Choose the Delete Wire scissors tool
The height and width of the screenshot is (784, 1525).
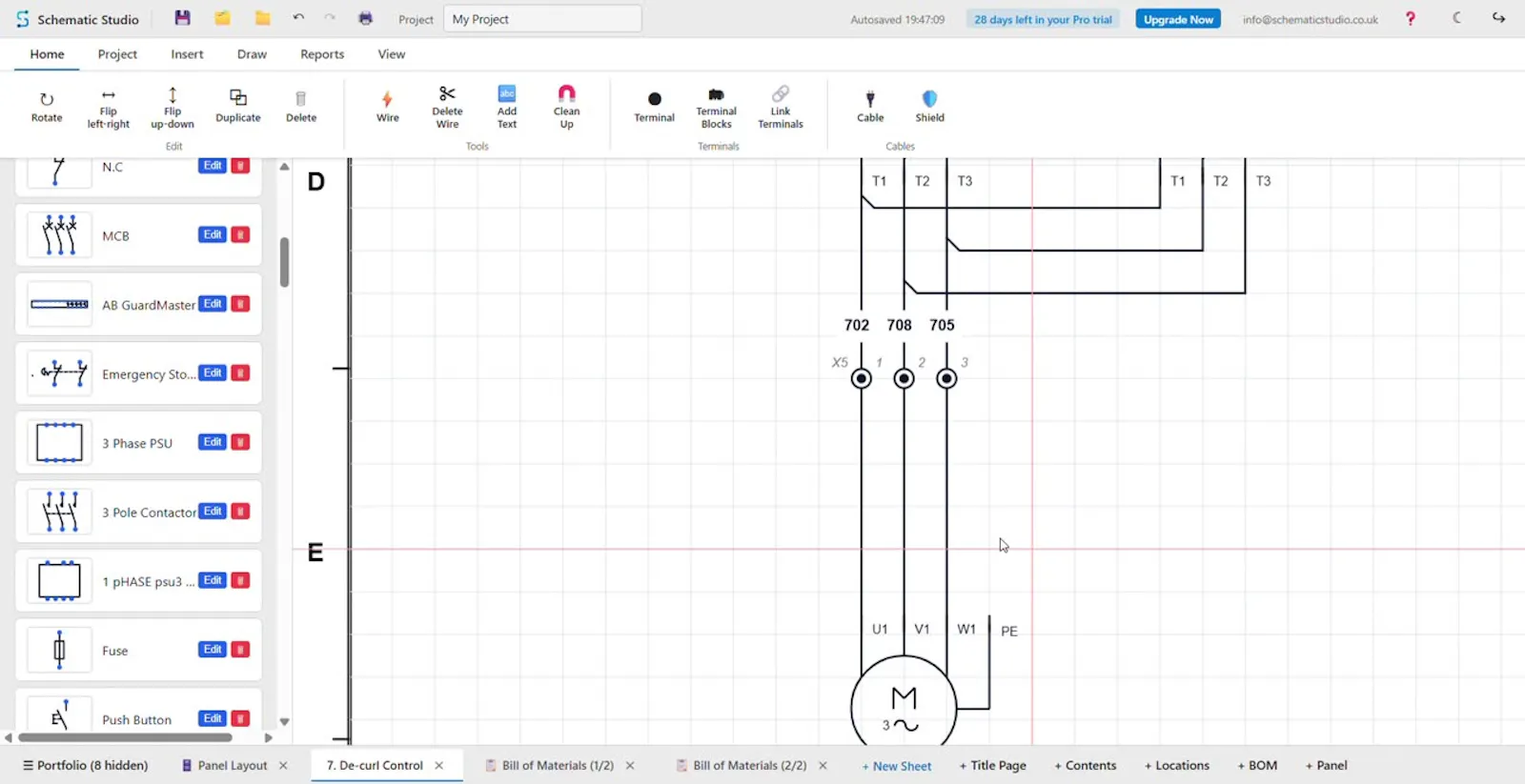tap(447, 108)
